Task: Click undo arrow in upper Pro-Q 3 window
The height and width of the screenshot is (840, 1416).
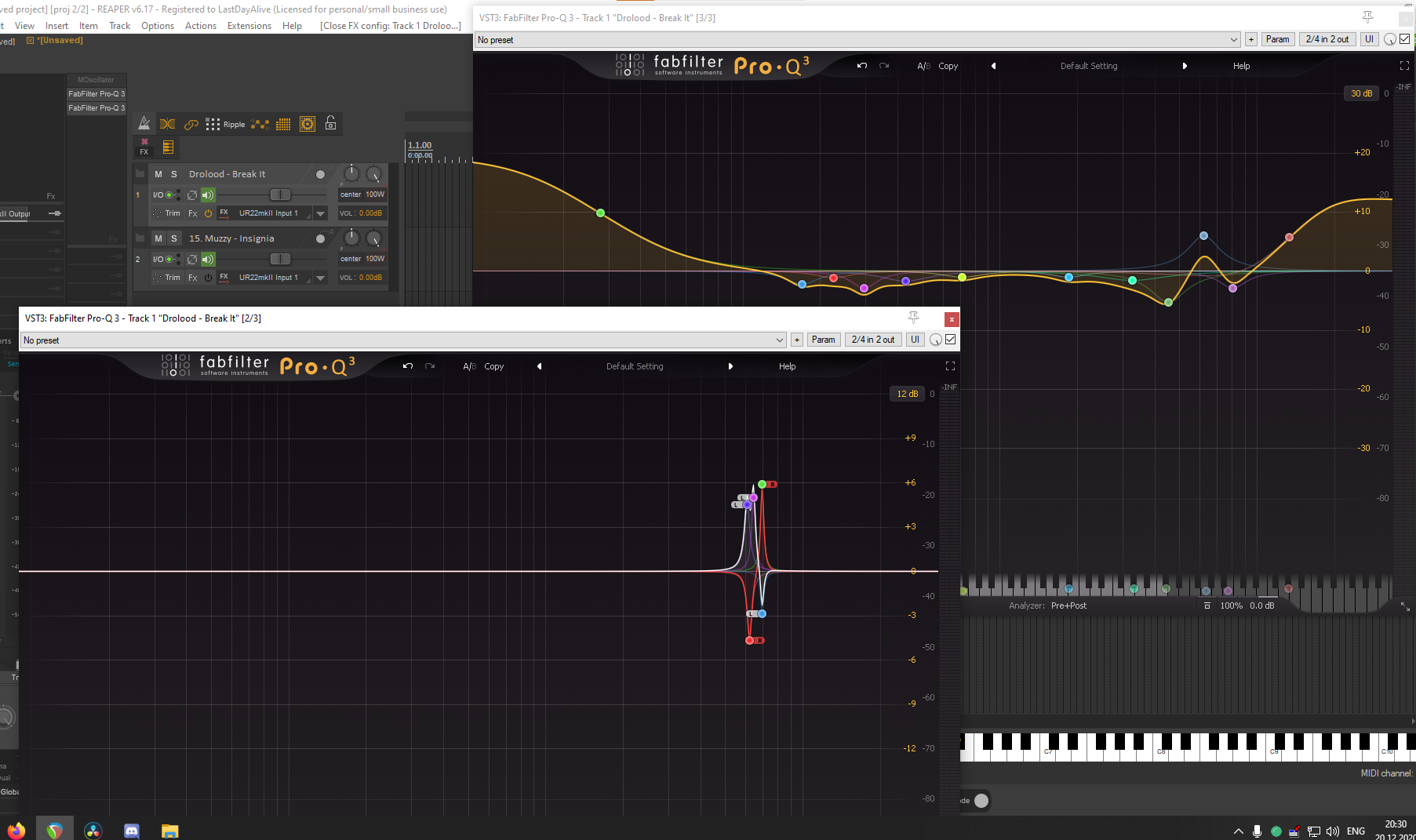Action: [x=862, y=66]
